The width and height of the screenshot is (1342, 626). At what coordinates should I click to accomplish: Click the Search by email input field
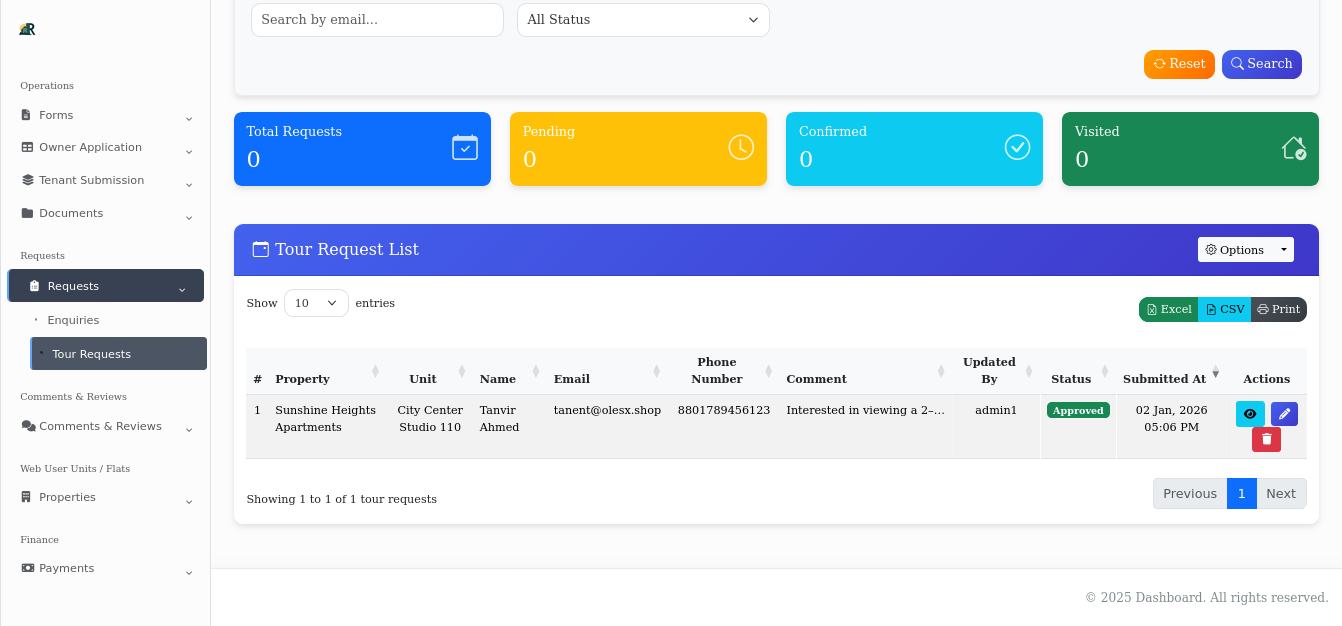(x=377, y=19)
